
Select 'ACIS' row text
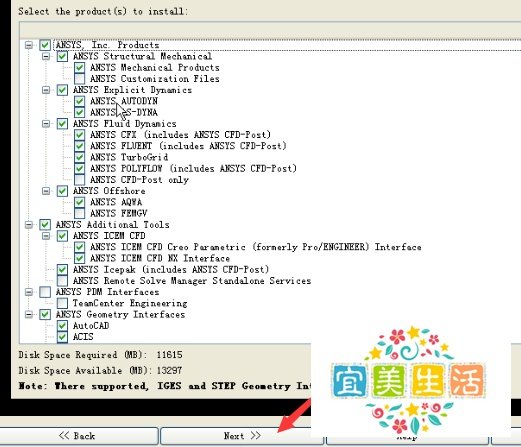[83, 337]
